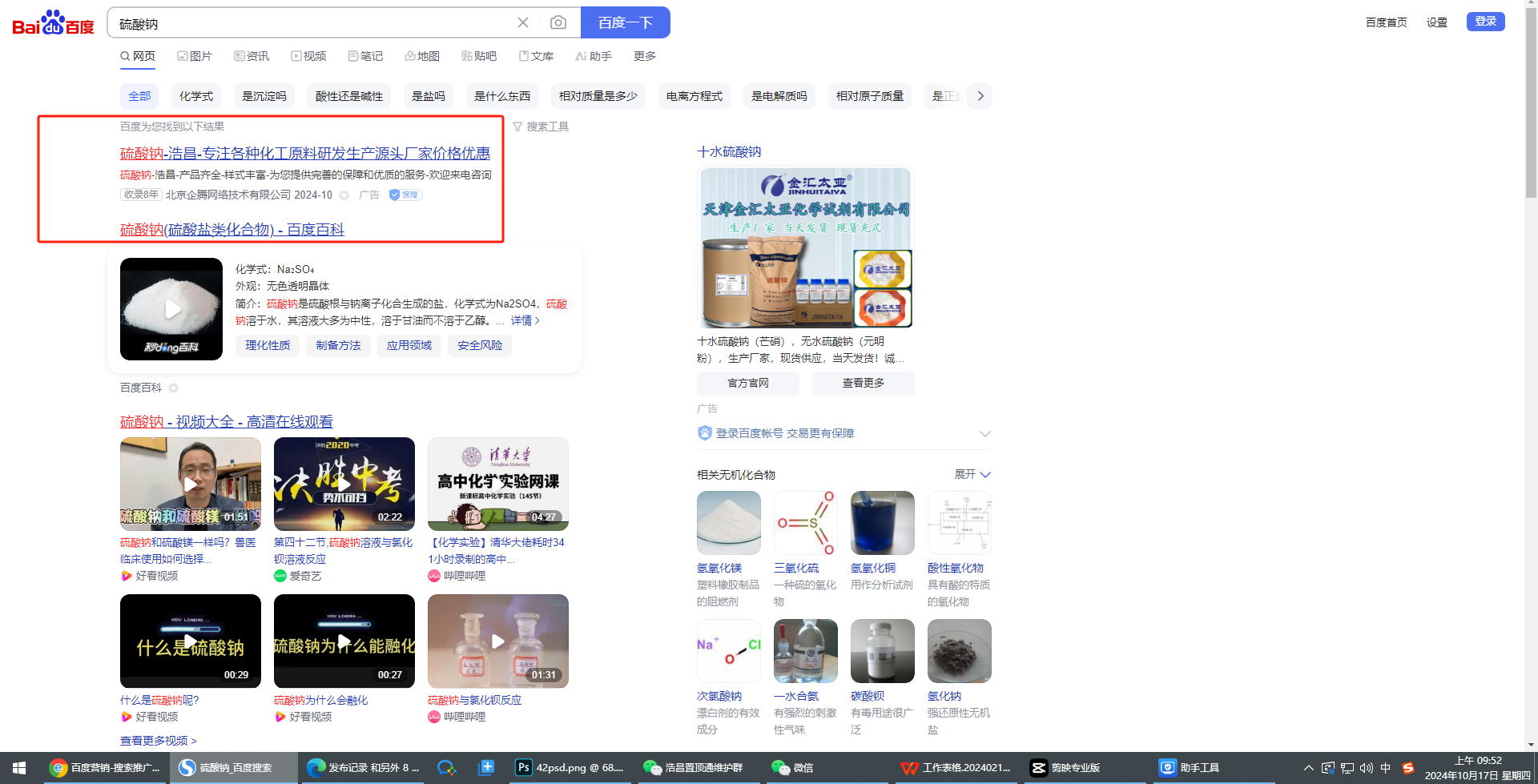Click the 百度一下 search button
Viewport: 1538px width, 784px height.
click(626, 22)
